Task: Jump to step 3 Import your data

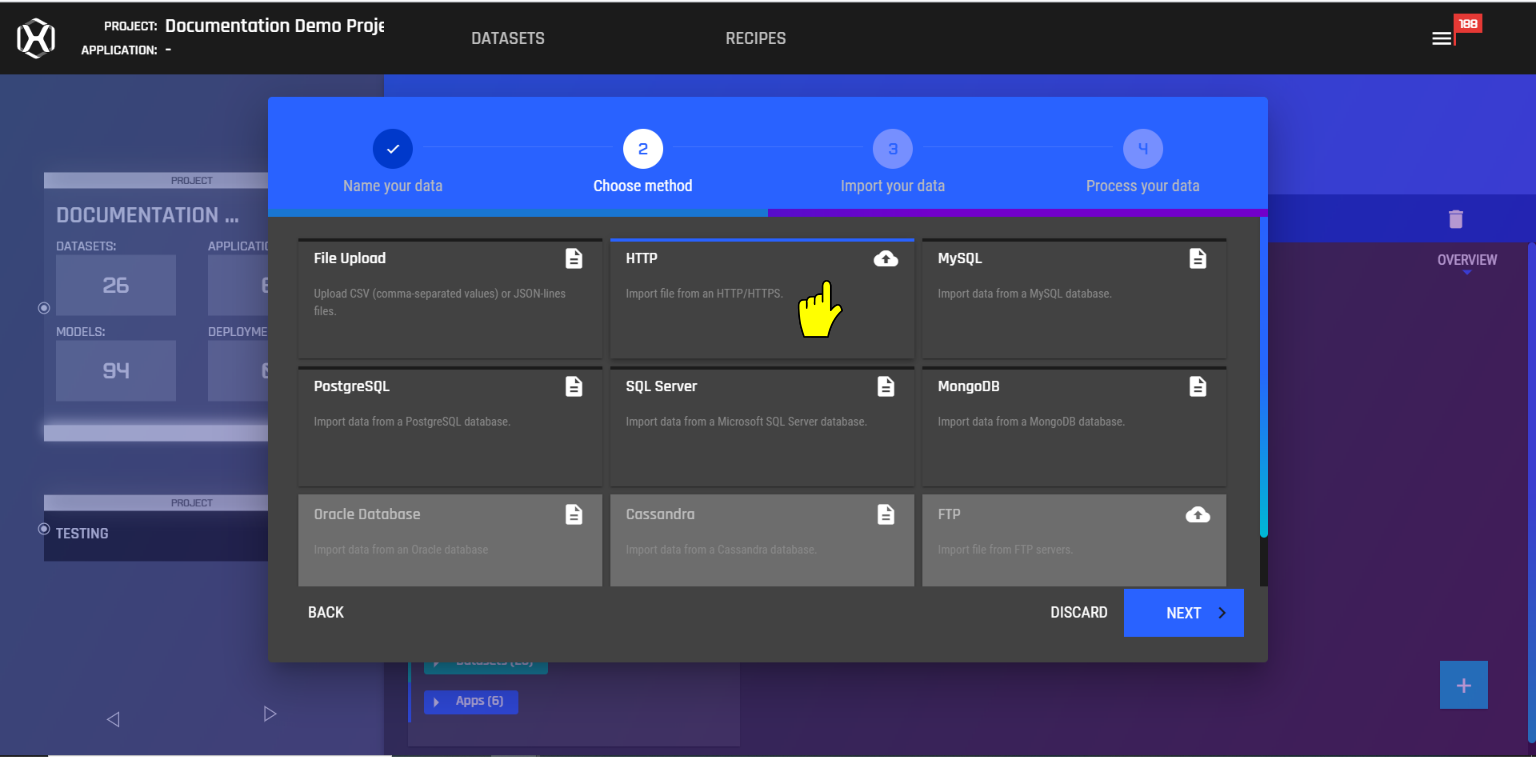Action: click(892, 148)
